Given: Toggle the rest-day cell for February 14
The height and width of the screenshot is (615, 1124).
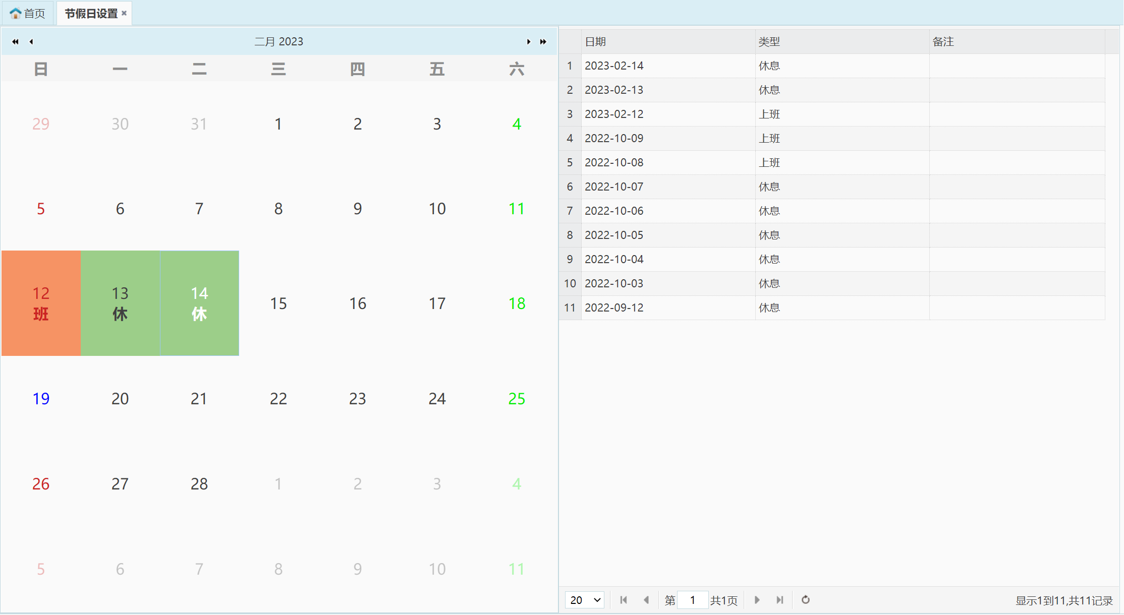Looking at the screenshot, I should [199, 303].
